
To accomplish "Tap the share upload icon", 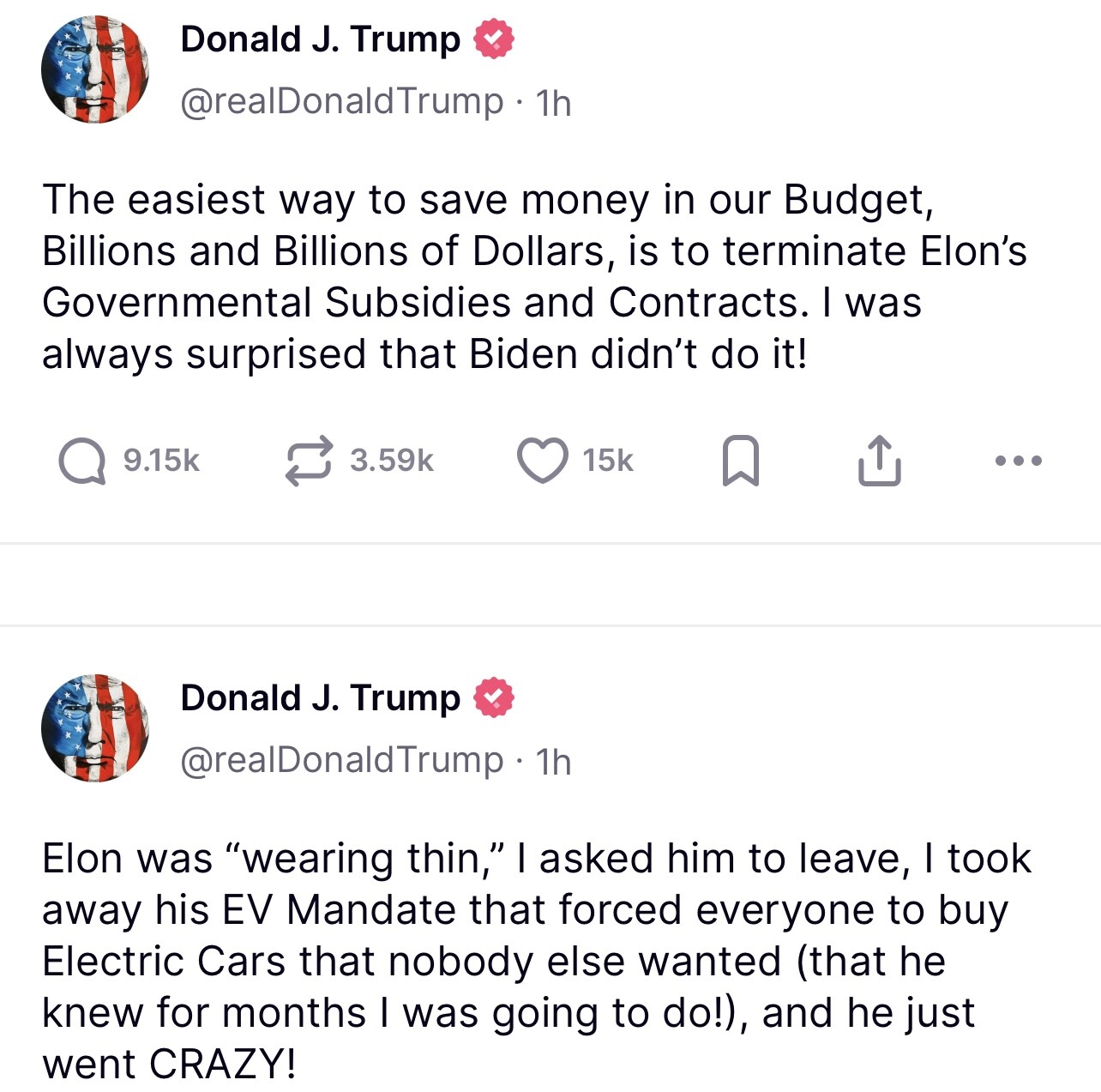I will tap(879, 462).
